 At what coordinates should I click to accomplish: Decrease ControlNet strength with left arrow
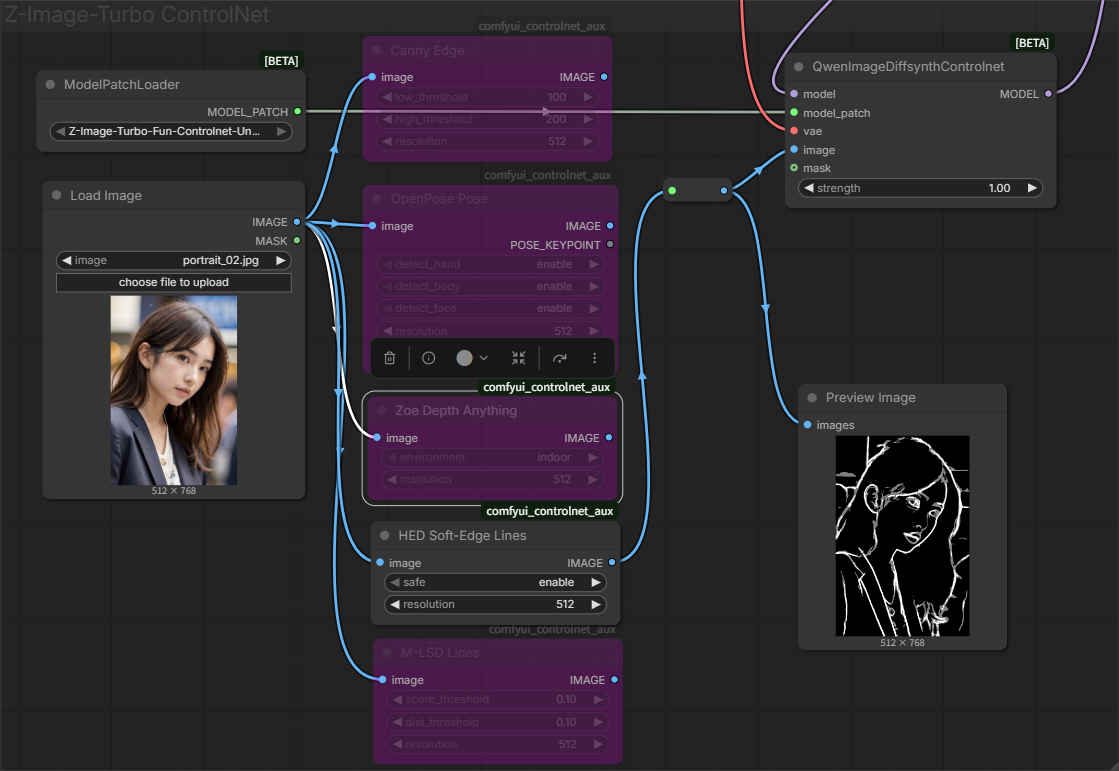[x=808, y=188]
